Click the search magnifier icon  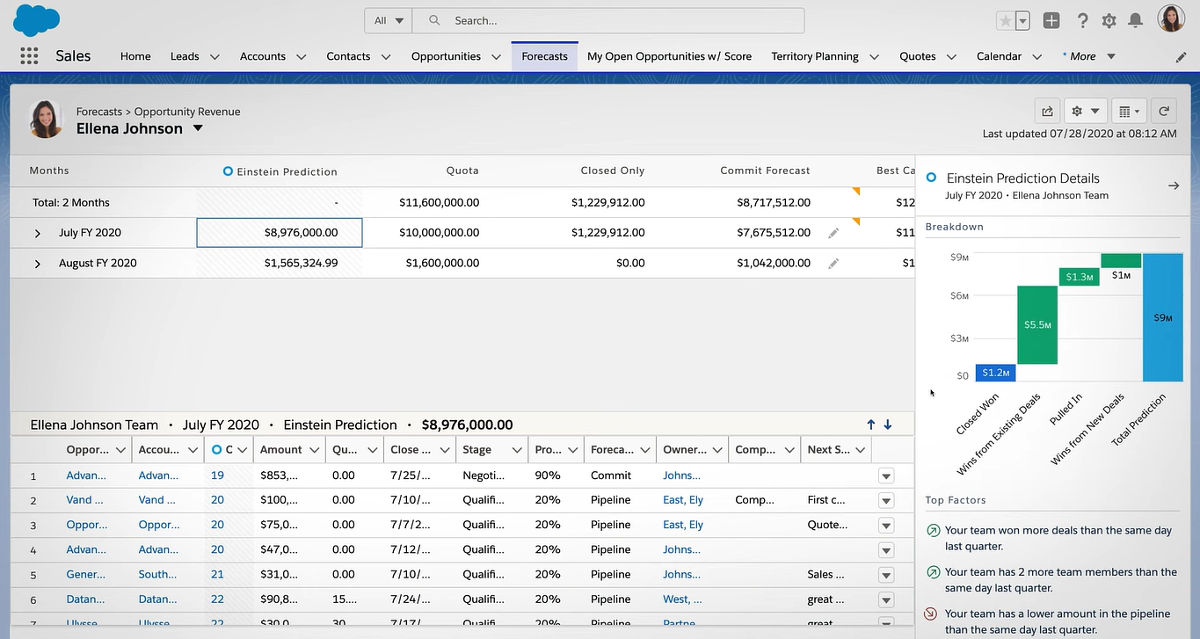(x=434, y=20)
